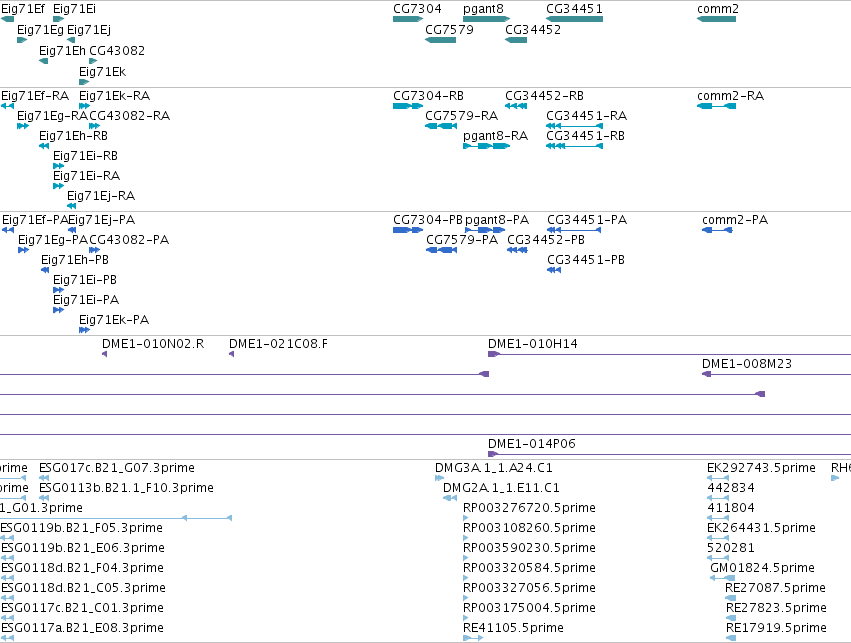
Task: Select the CG7304 gene bar glyph
Action: (x=408, y=19)
